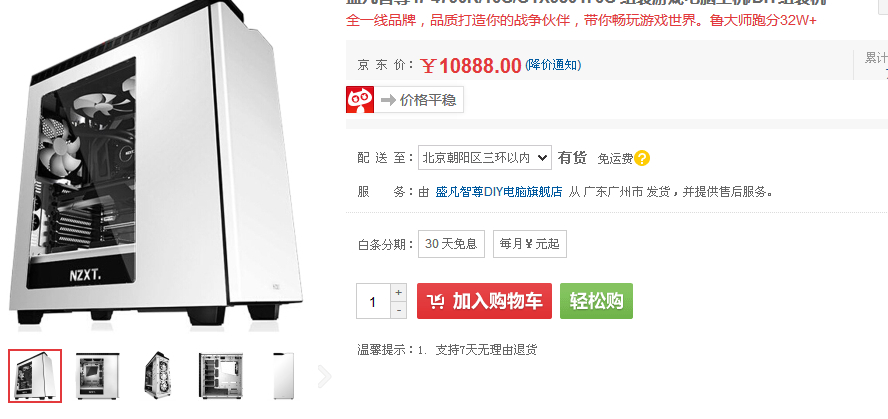This screenshot has height=419, width=888.
Task: Click the yellow question mark next to 免运费
Action: [x=642, y=159]
